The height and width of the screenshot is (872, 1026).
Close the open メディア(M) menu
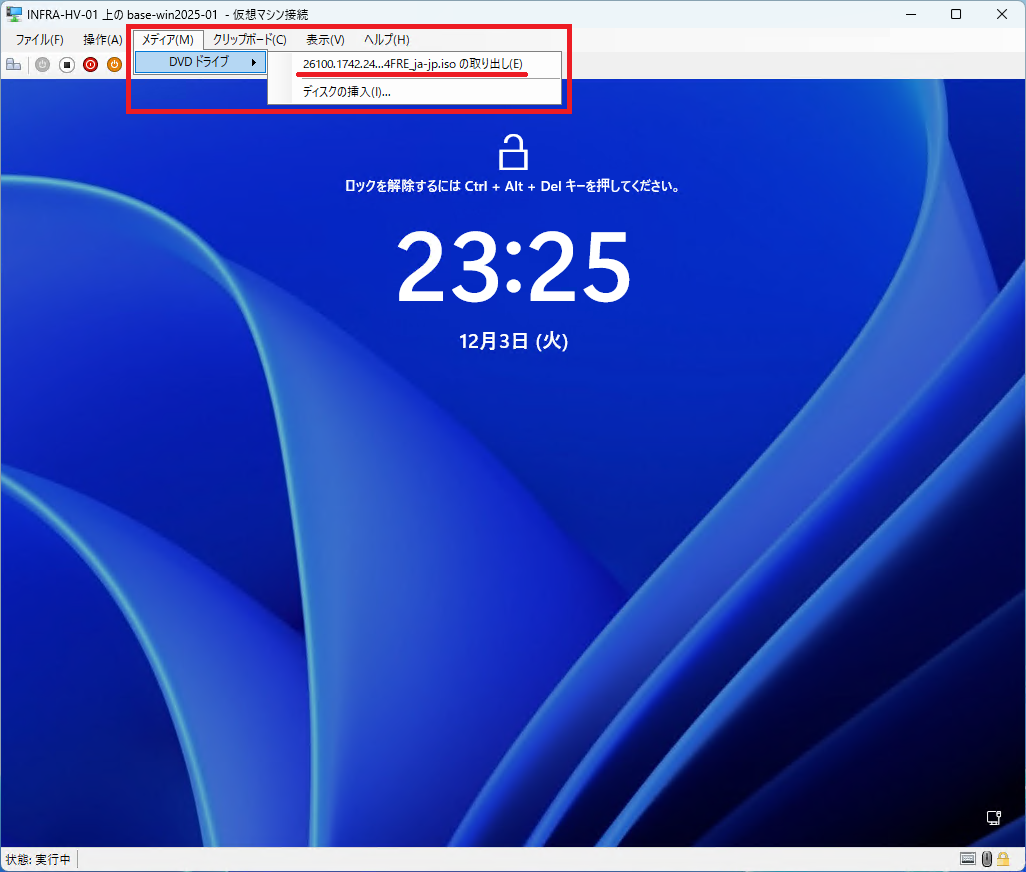168,40
